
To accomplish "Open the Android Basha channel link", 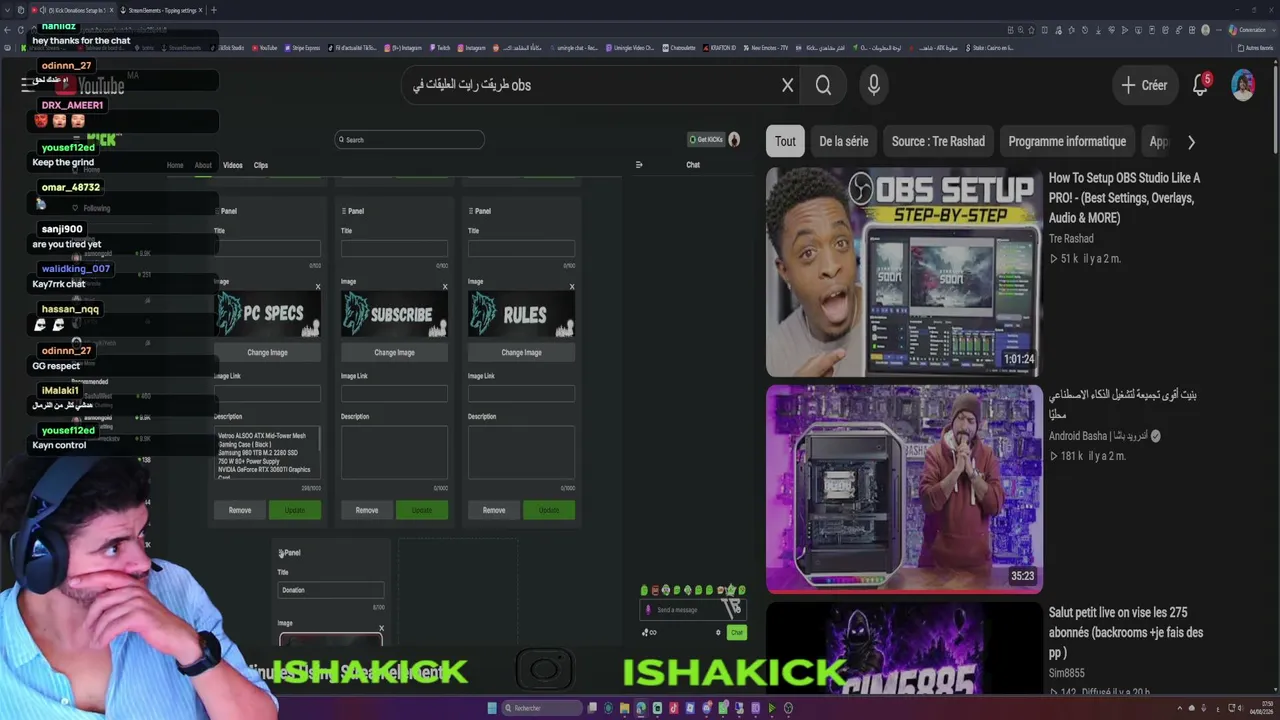I will click(1098, 436).
